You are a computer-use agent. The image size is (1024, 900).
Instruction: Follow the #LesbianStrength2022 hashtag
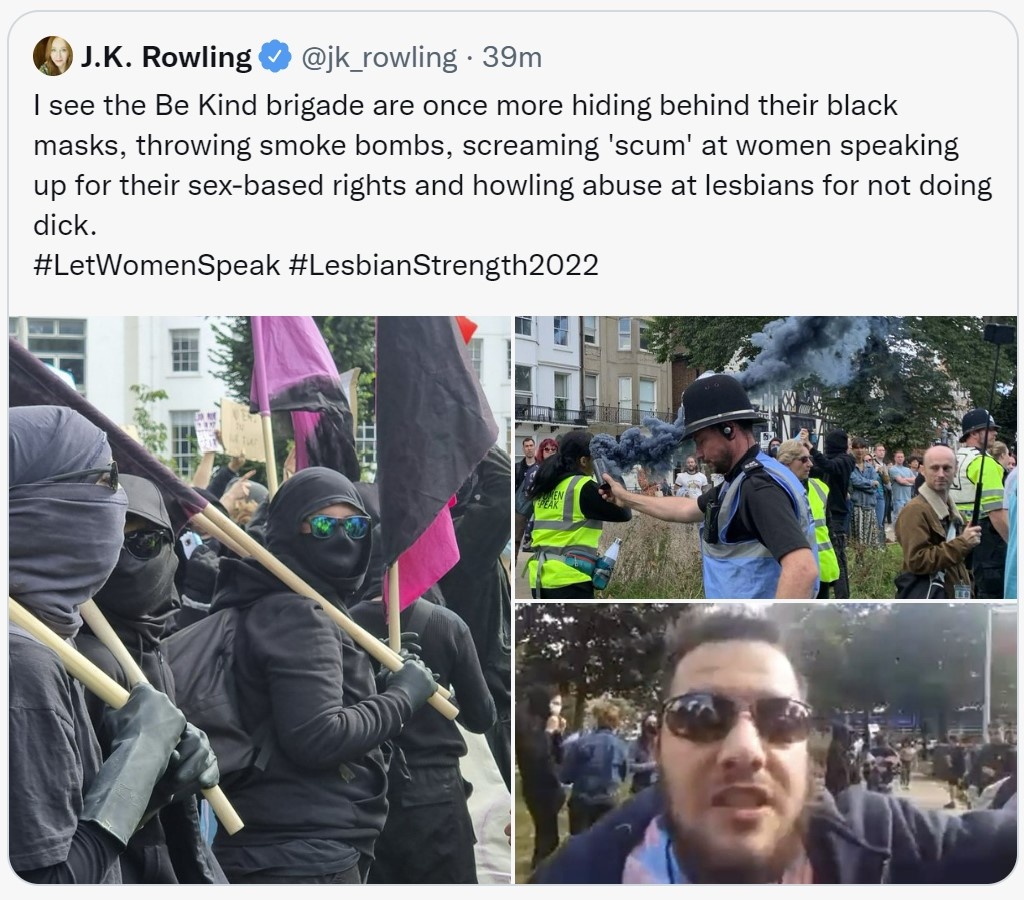point(443,265)
